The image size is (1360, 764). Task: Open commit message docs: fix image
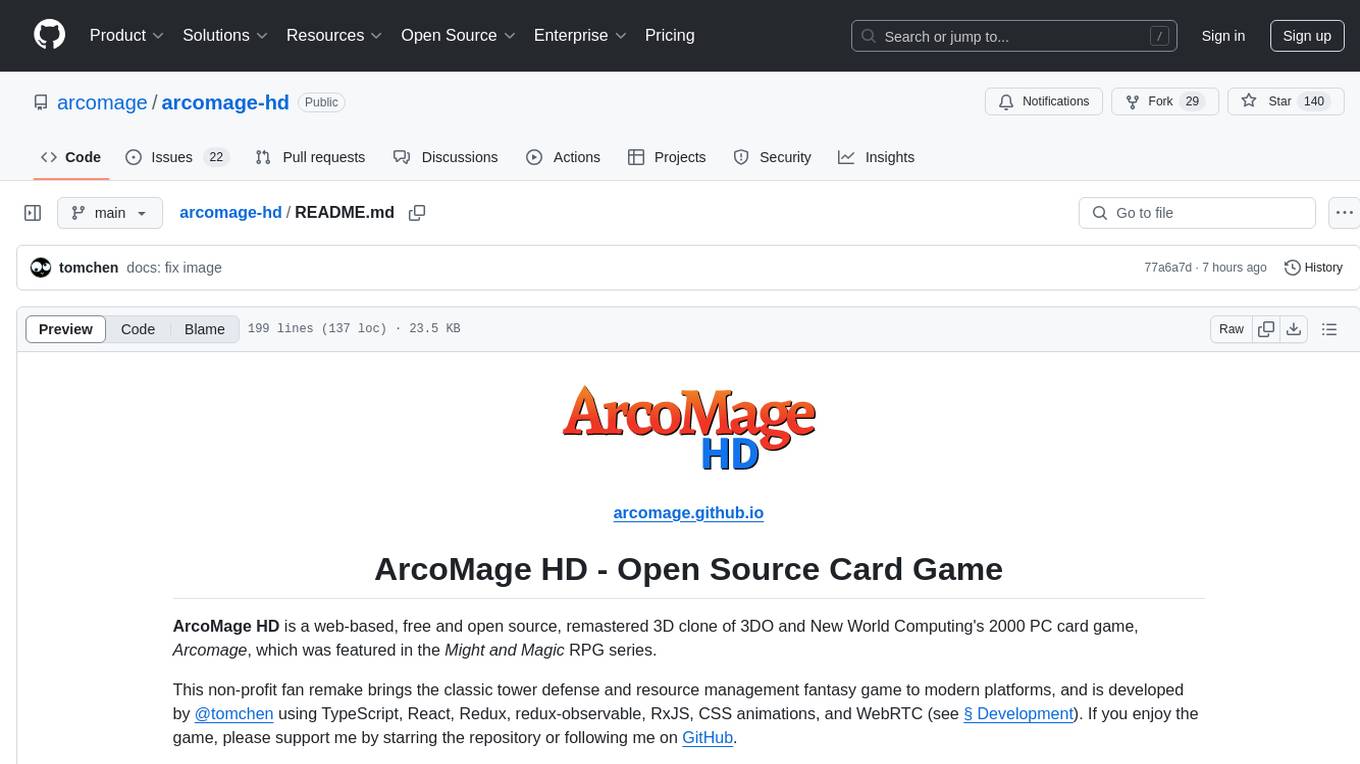[174, 267]
